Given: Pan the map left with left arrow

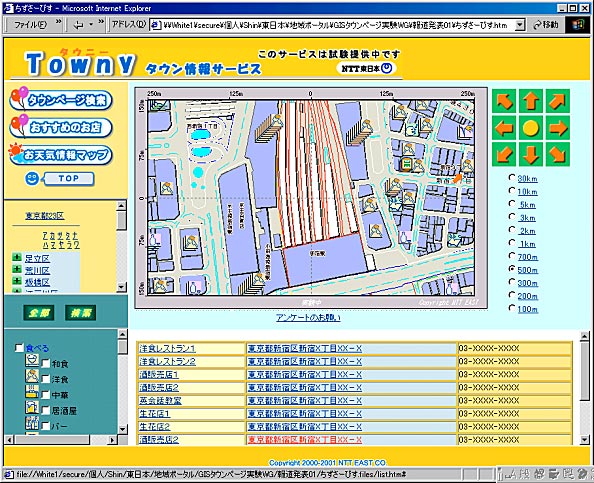Looking at the screenshot, I should tap(504, 128).
